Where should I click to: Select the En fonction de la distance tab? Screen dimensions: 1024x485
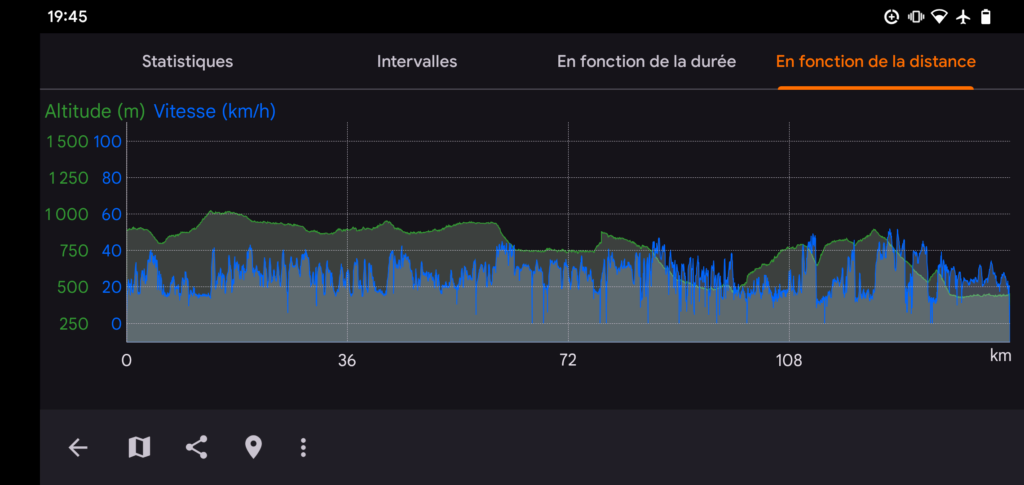(x=876, y=61)
